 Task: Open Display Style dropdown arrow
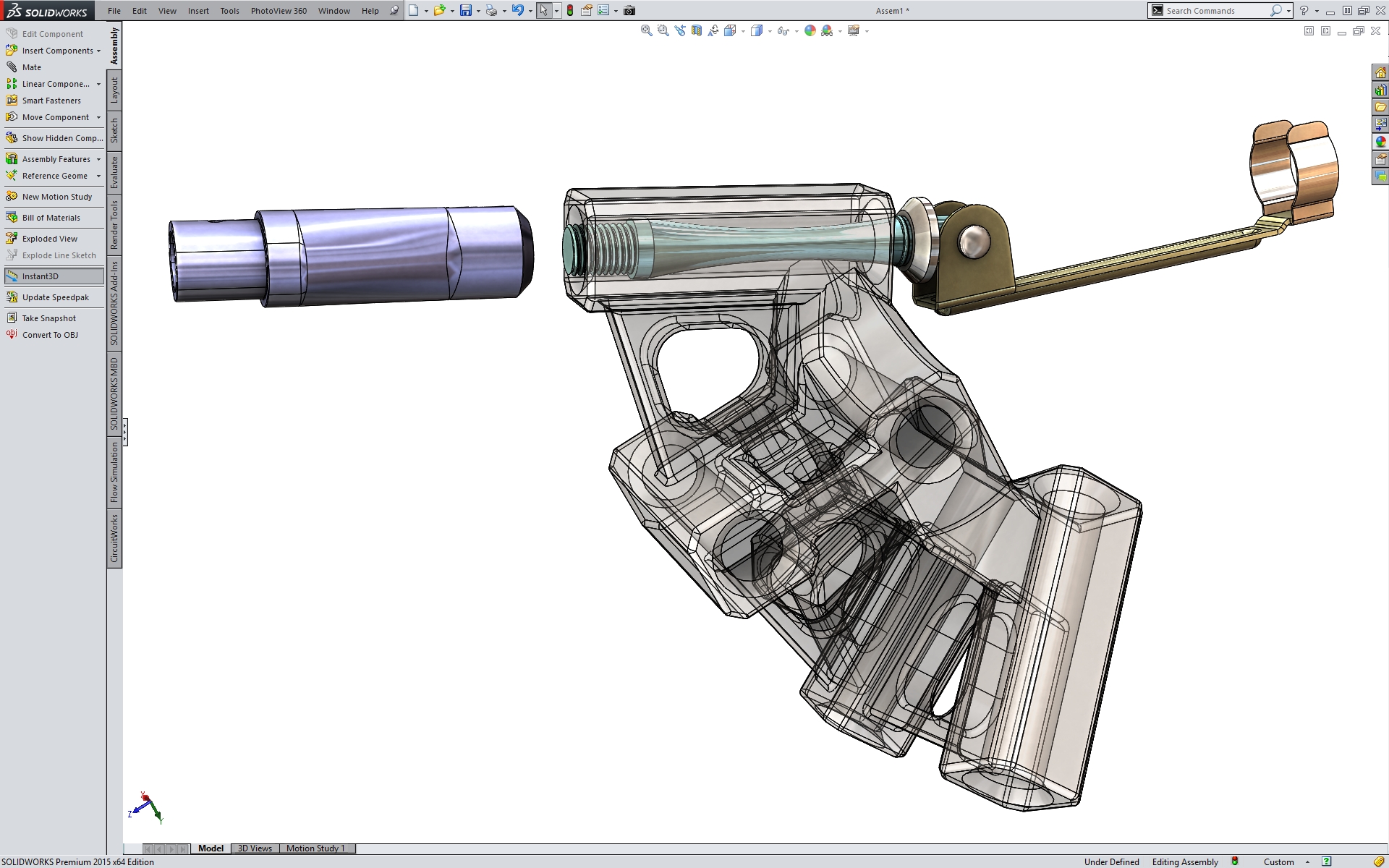point(770,31)
